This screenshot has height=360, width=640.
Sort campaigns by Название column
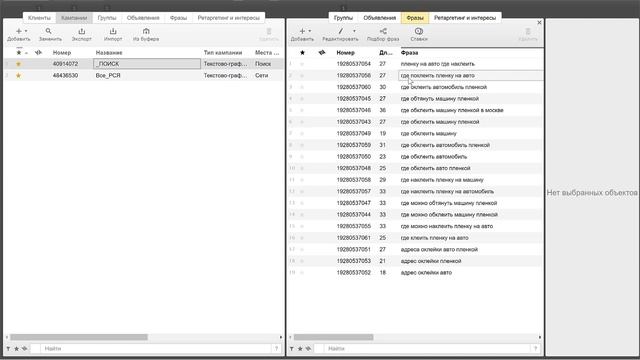click(x=109, y=53)
